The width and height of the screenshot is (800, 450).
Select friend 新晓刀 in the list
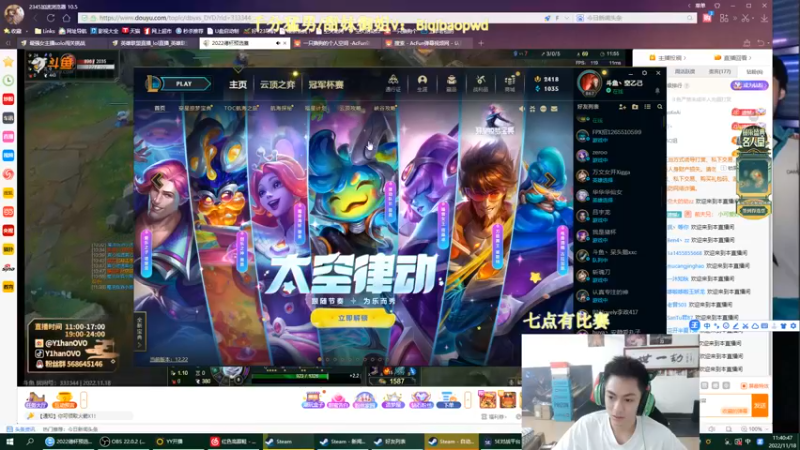click(x=619, y=276)
